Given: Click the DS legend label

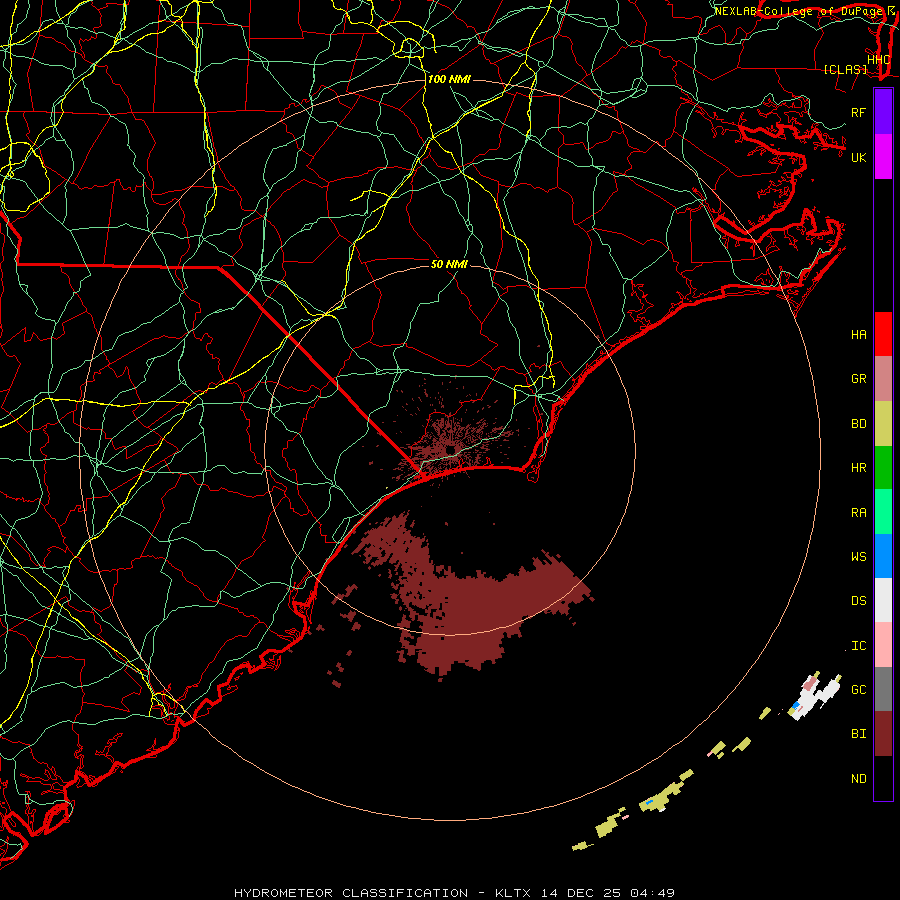Looking at the screenshot, I should pos(859,601).
